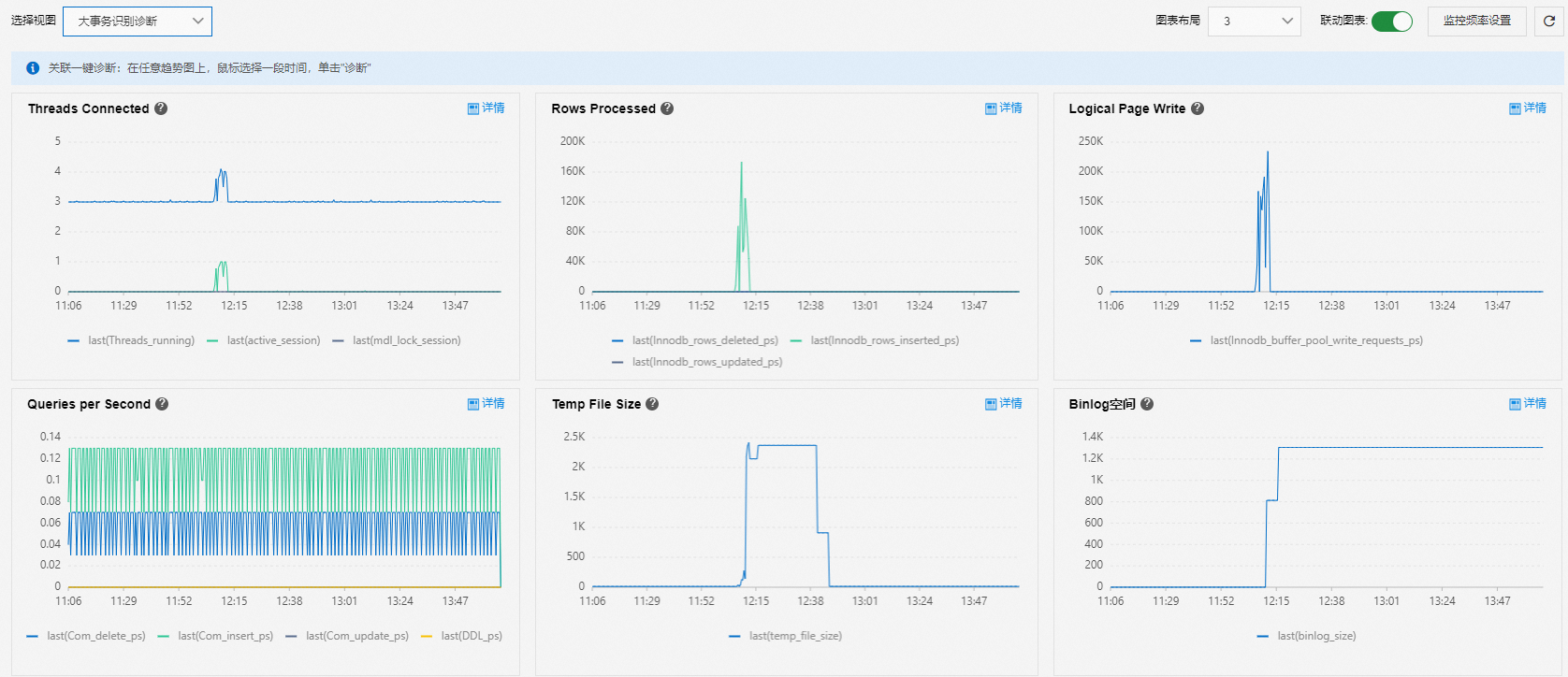
Task: Click the Queries per Second chart title
Action: pos(89,404)
